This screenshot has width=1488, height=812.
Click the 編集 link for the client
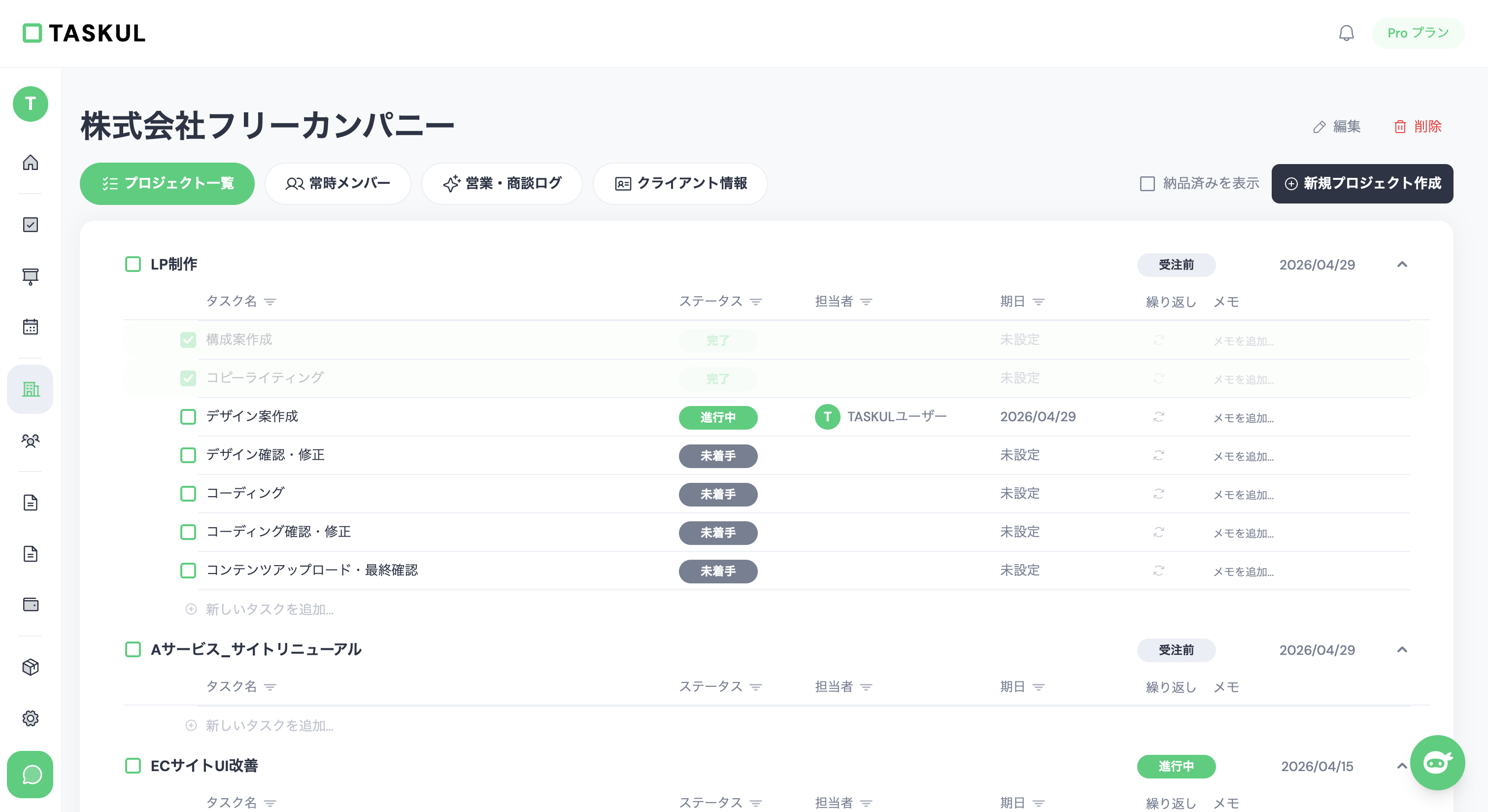[x=1337, y=127]
